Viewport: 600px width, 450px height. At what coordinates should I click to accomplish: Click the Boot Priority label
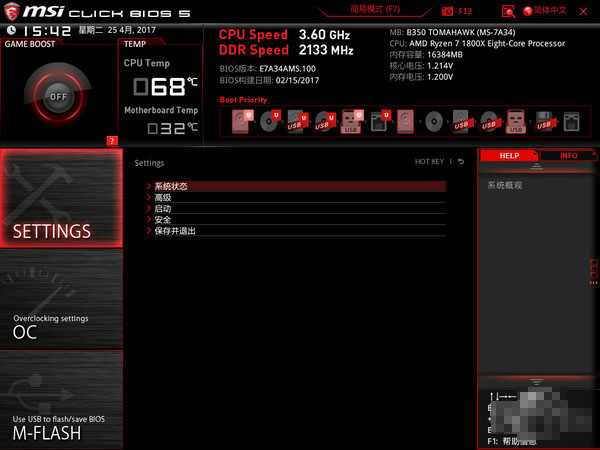click(x=243, y=99)
